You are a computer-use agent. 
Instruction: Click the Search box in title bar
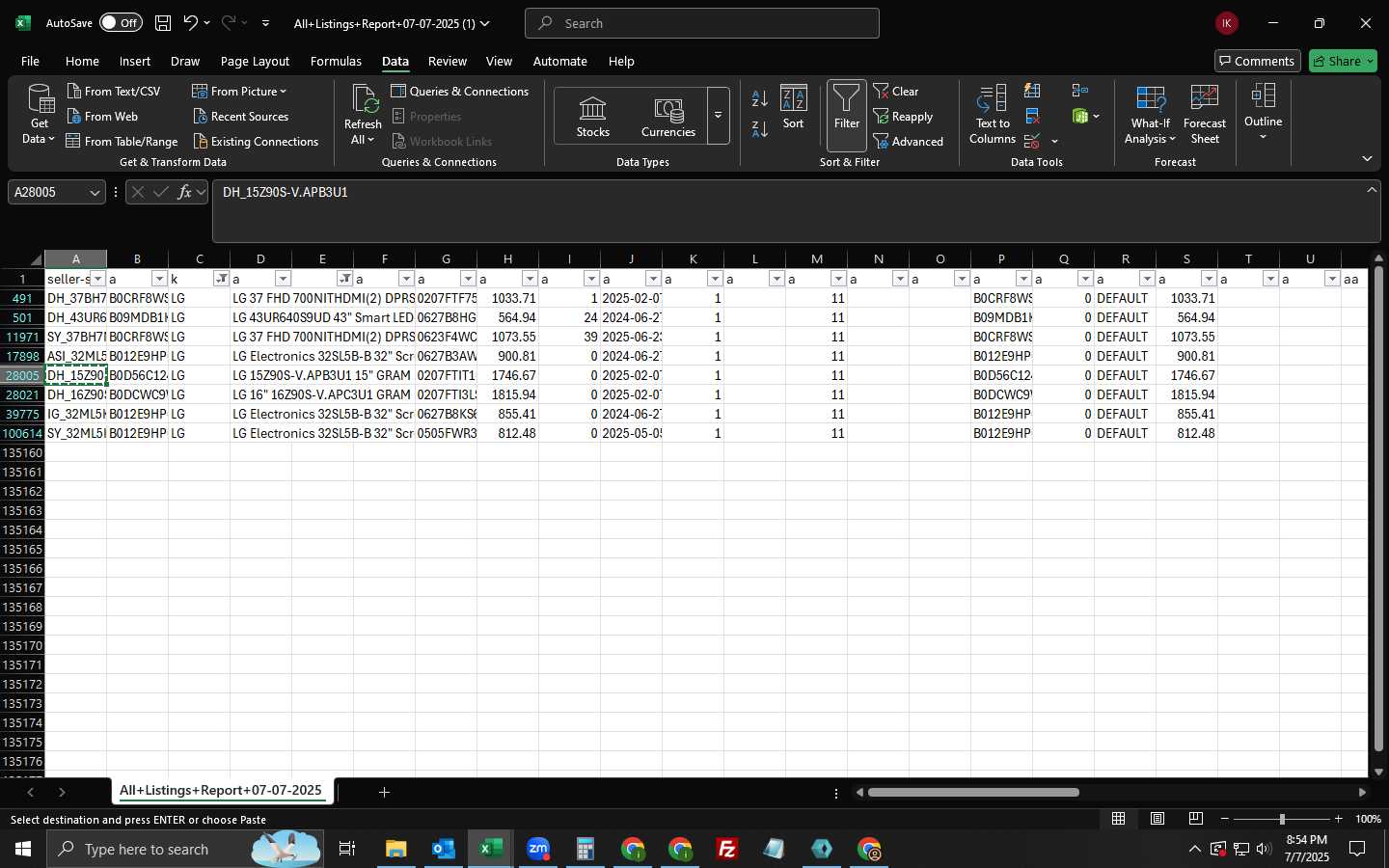(x=702, y=23)
